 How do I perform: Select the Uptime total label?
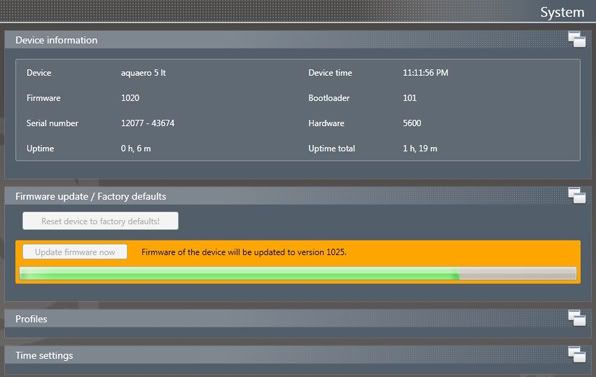(x=331, y=148)
